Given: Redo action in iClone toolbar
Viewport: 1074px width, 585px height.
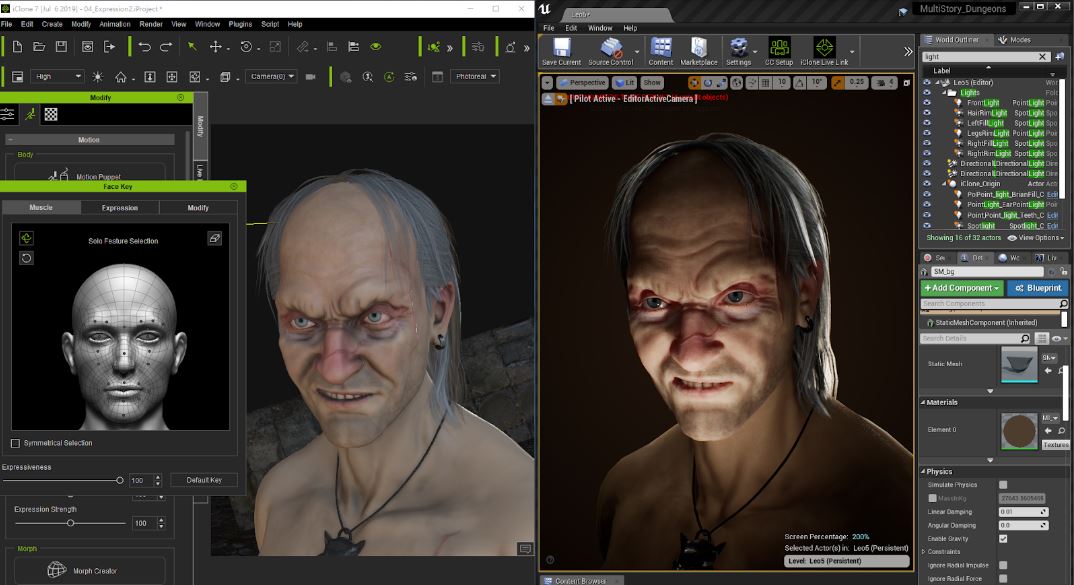Looking at the screenshot, I should coord(166,47).
